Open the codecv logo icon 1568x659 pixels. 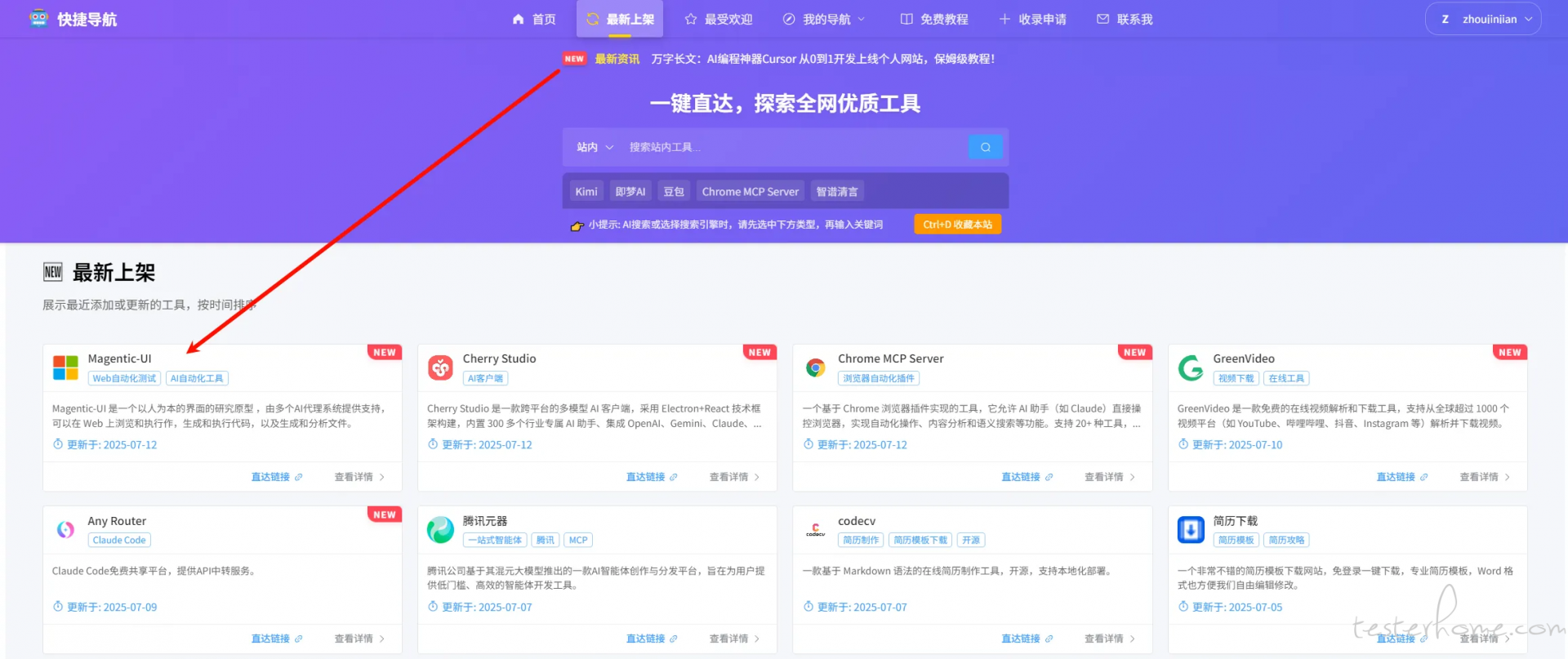(815, 530)
